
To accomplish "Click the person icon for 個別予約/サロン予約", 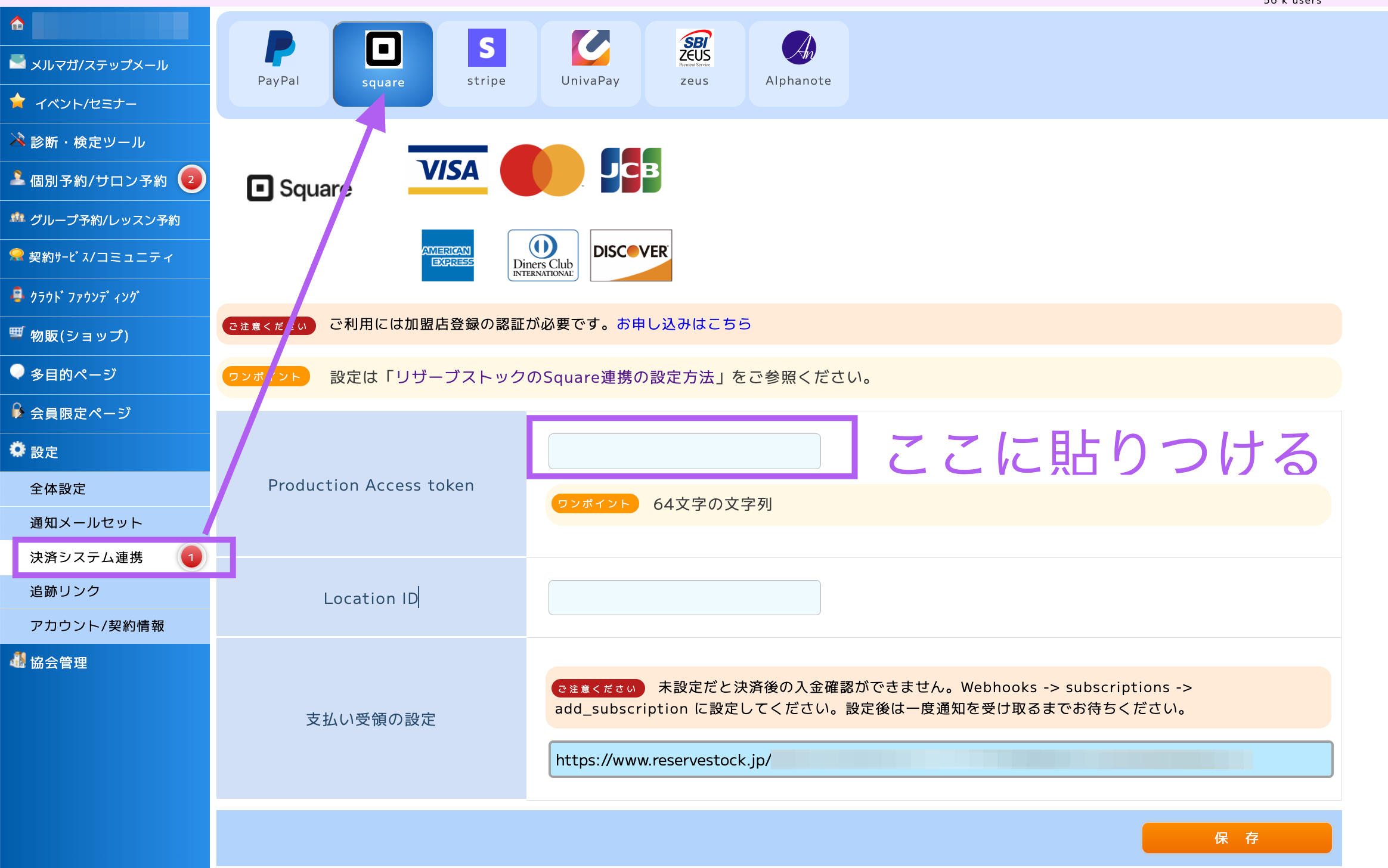I will coord(17,178).
